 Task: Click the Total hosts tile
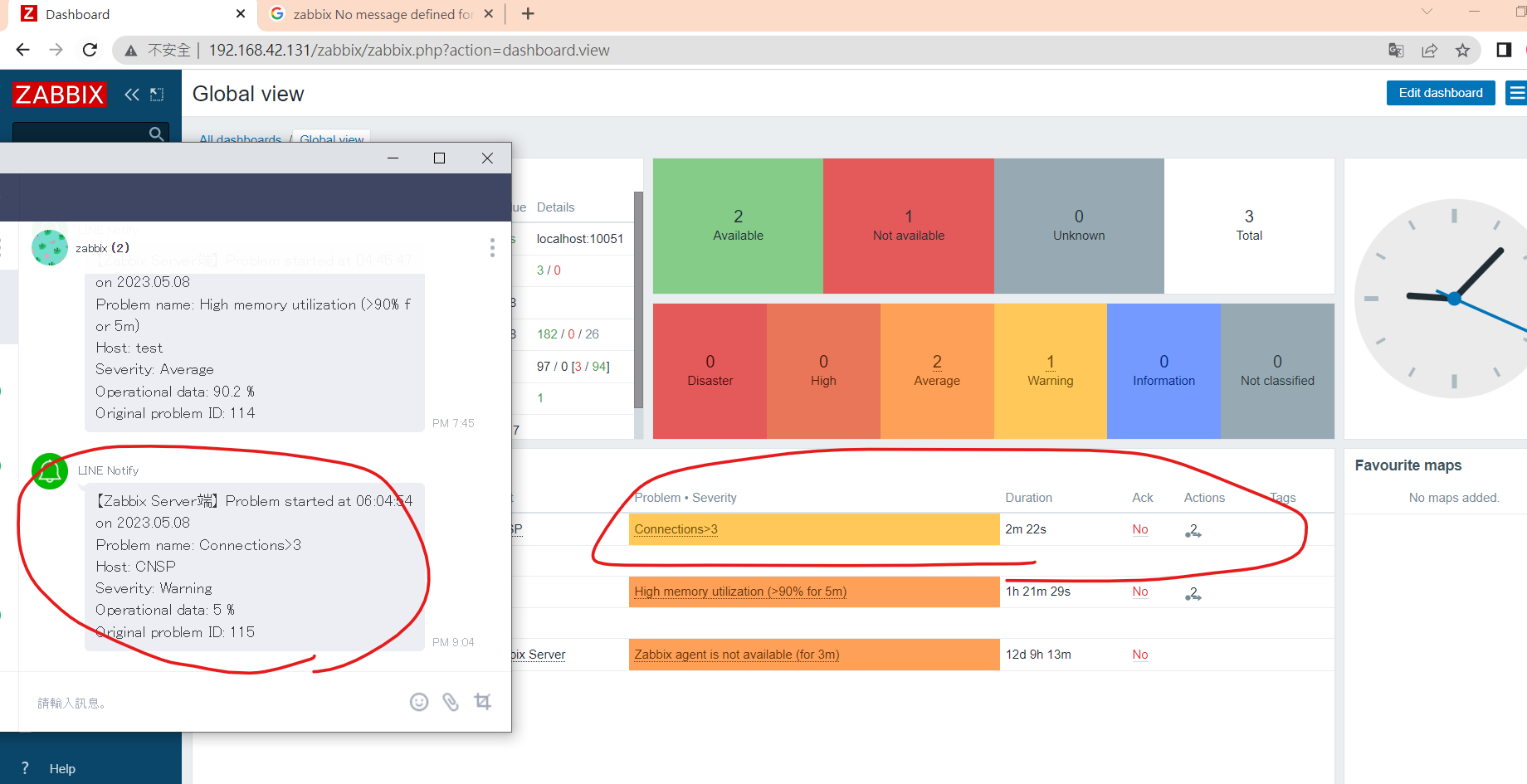pyautogui.click(x=1249, y=226)
